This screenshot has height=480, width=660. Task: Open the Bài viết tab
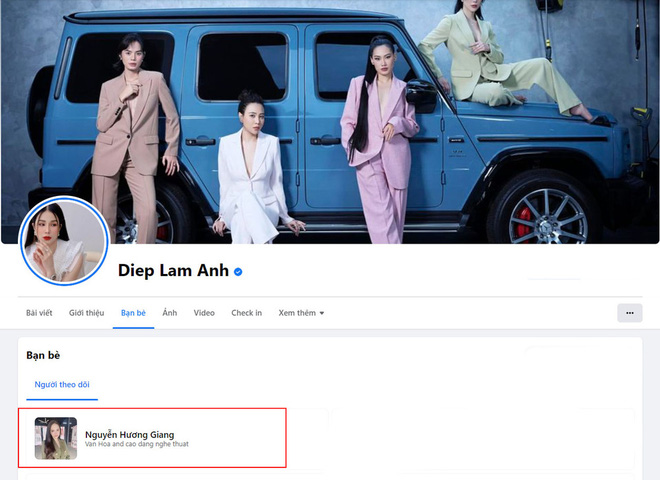click(39, 313)
